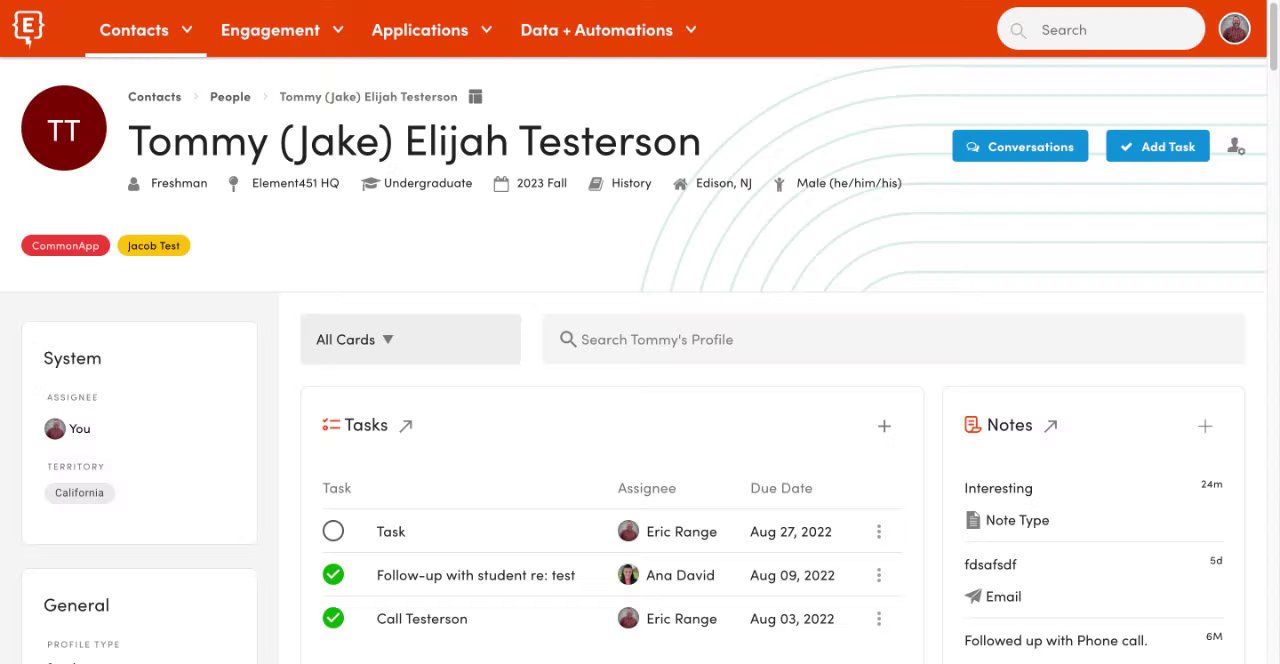
Task: Click the Note Type document icon
Action: coord(973,520)
